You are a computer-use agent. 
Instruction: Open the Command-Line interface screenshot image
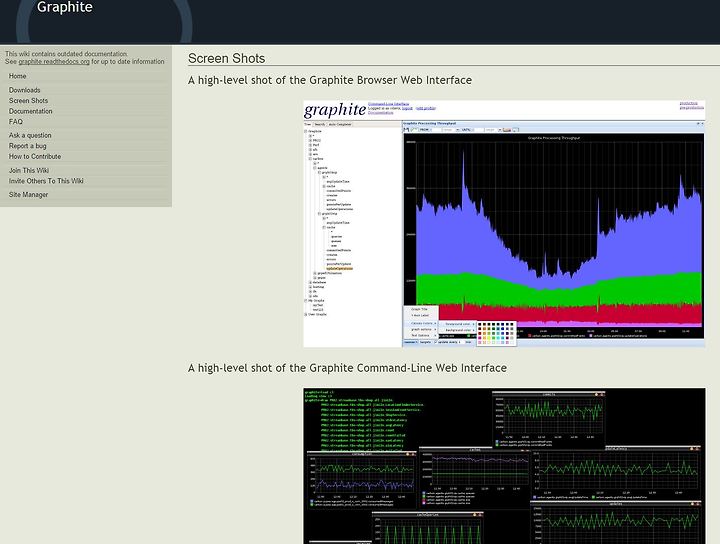click(504, 466)
